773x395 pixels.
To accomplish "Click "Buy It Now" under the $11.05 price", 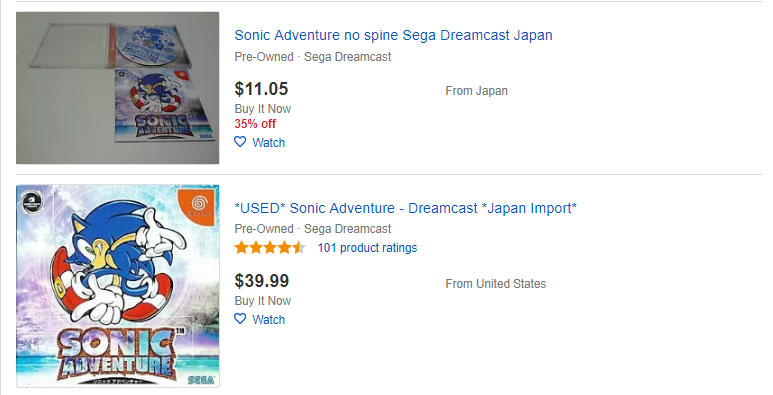I will 263,109.
